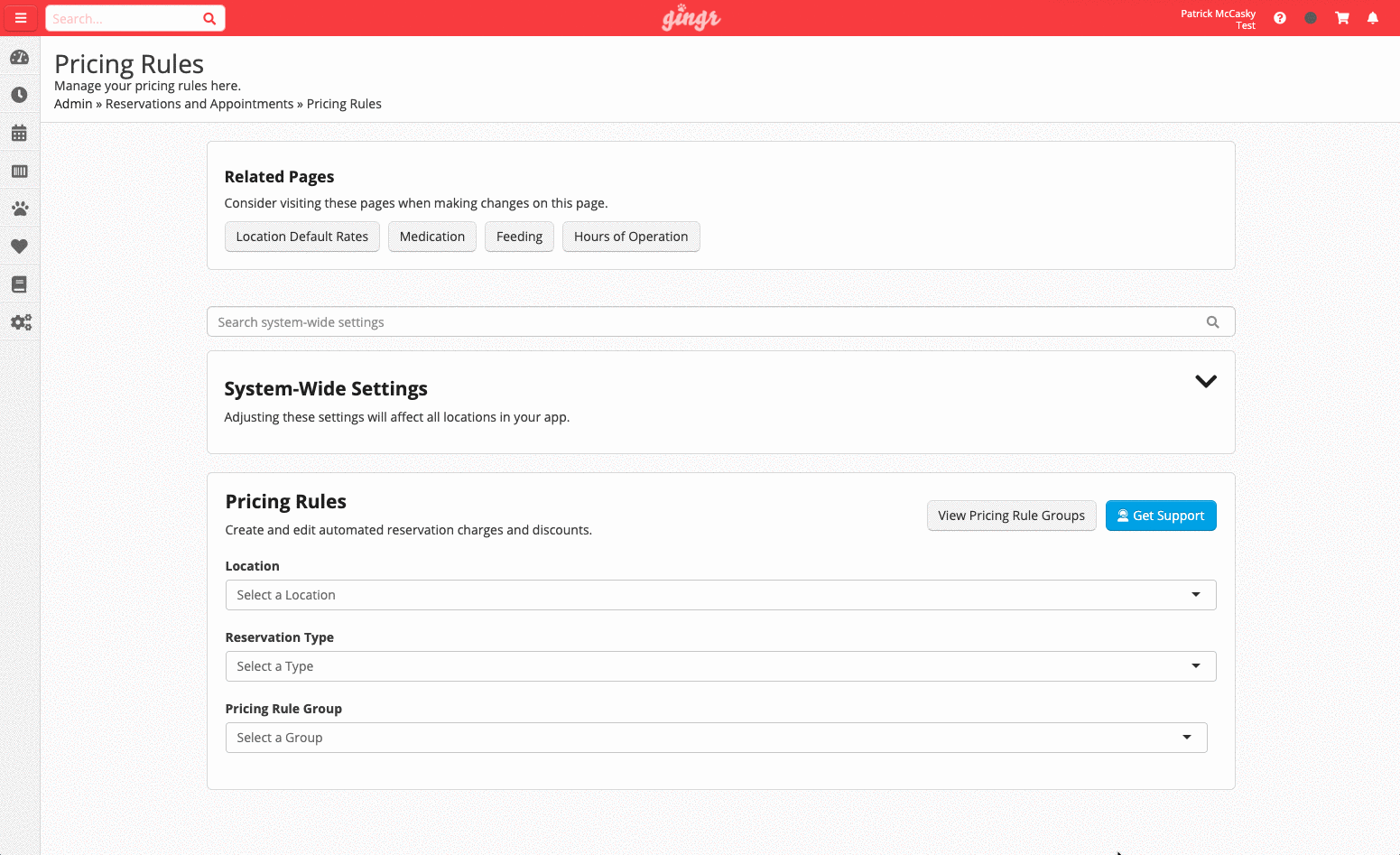Click the search magnifier icon in top bar
This screenshot has height=855, width=1400.
(x=209, y=19)
